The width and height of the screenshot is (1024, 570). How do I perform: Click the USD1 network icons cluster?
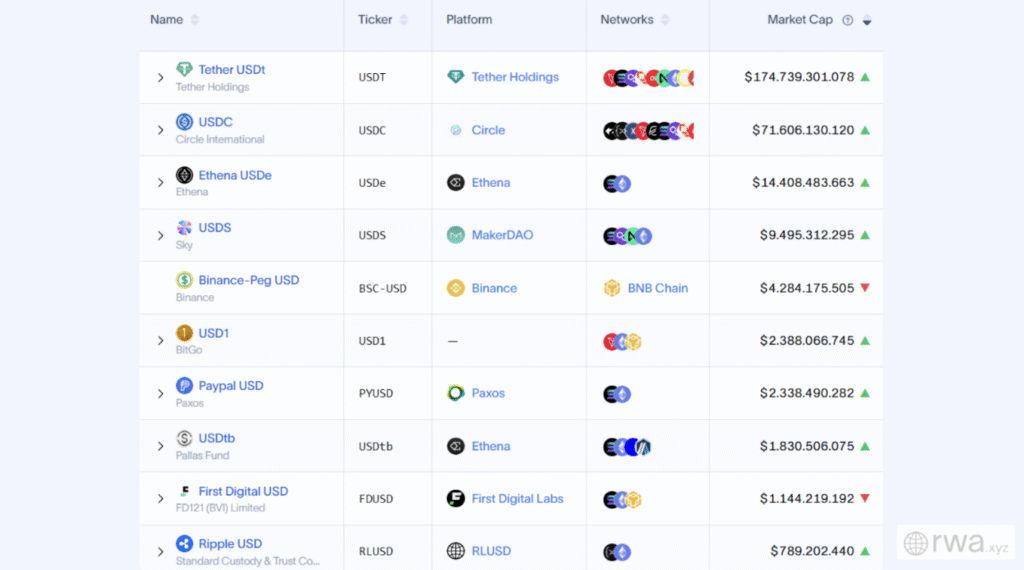(622, 341)
